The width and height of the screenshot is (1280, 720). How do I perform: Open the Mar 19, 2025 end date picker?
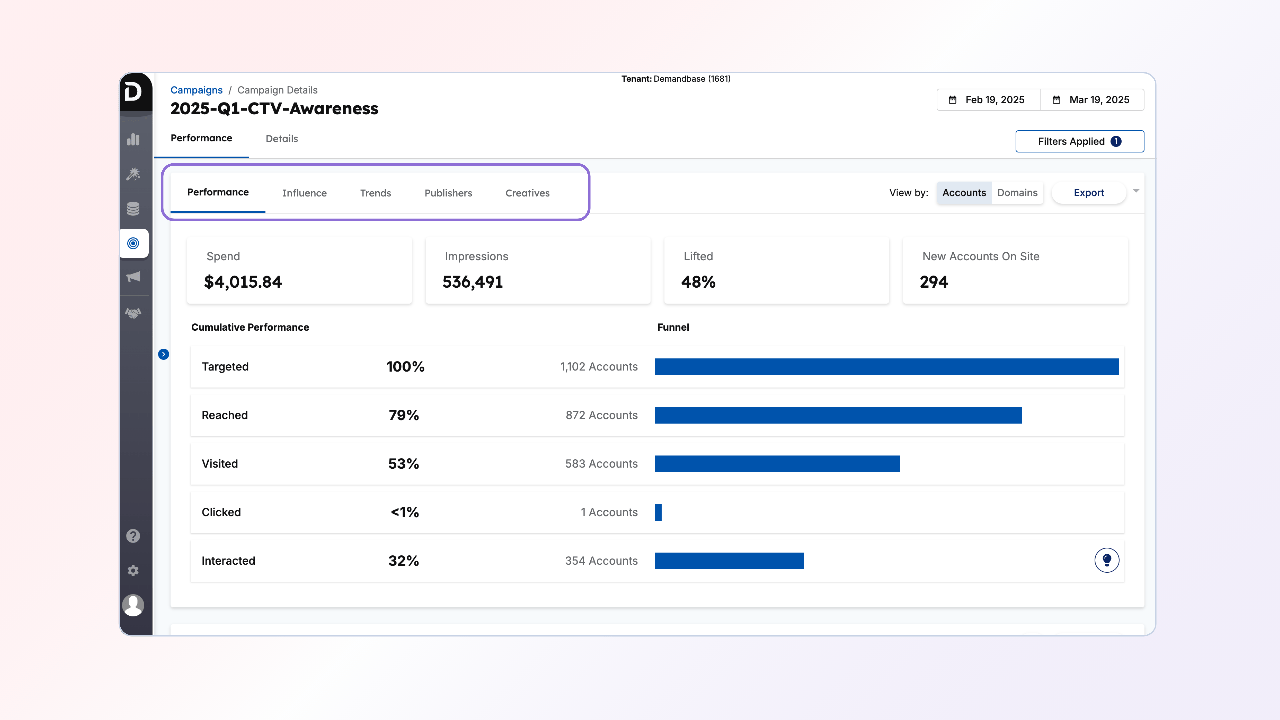(1091, 100)
